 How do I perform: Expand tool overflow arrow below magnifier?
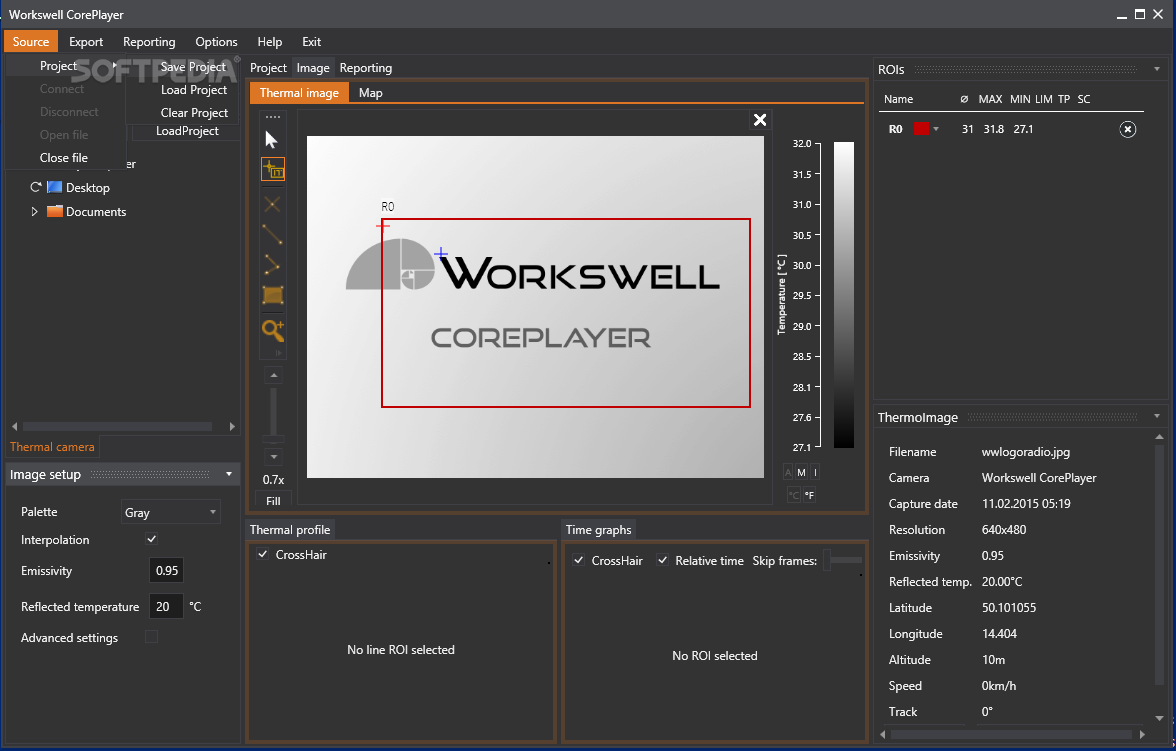point(278,353)
